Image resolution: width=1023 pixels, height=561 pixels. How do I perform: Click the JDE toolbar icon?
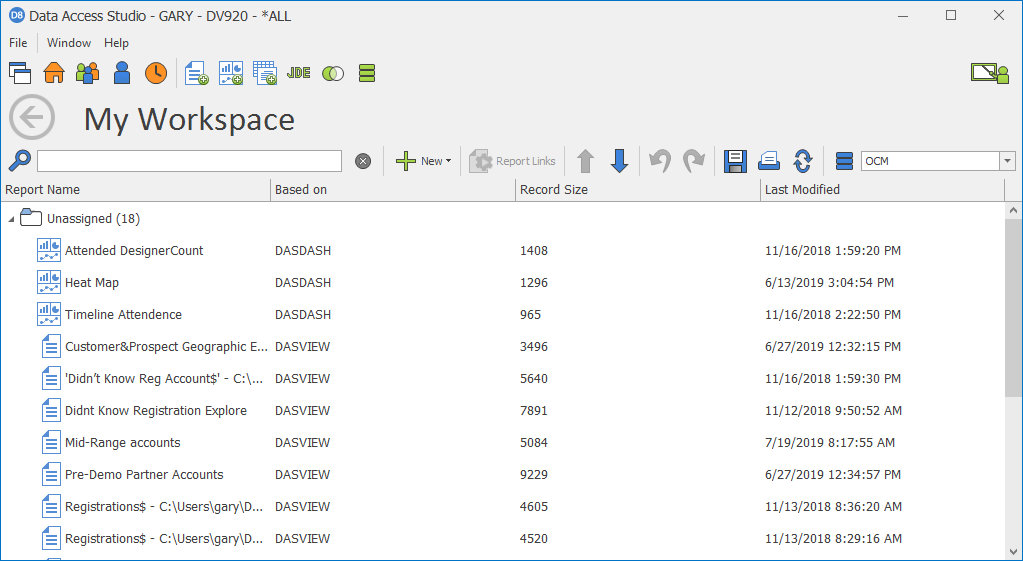pos(299,73)
